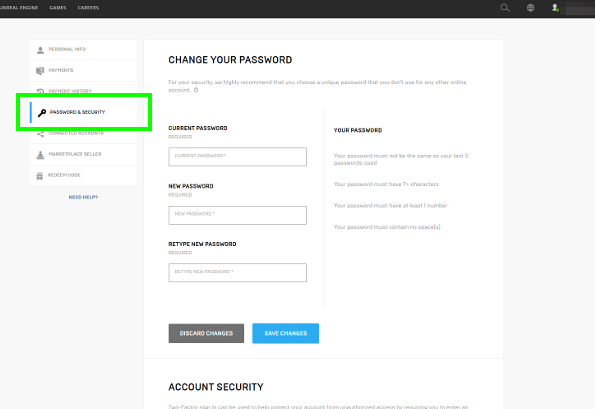
Task: Click the 'last 5 passwords used' rule
Action: click(401, 159)
